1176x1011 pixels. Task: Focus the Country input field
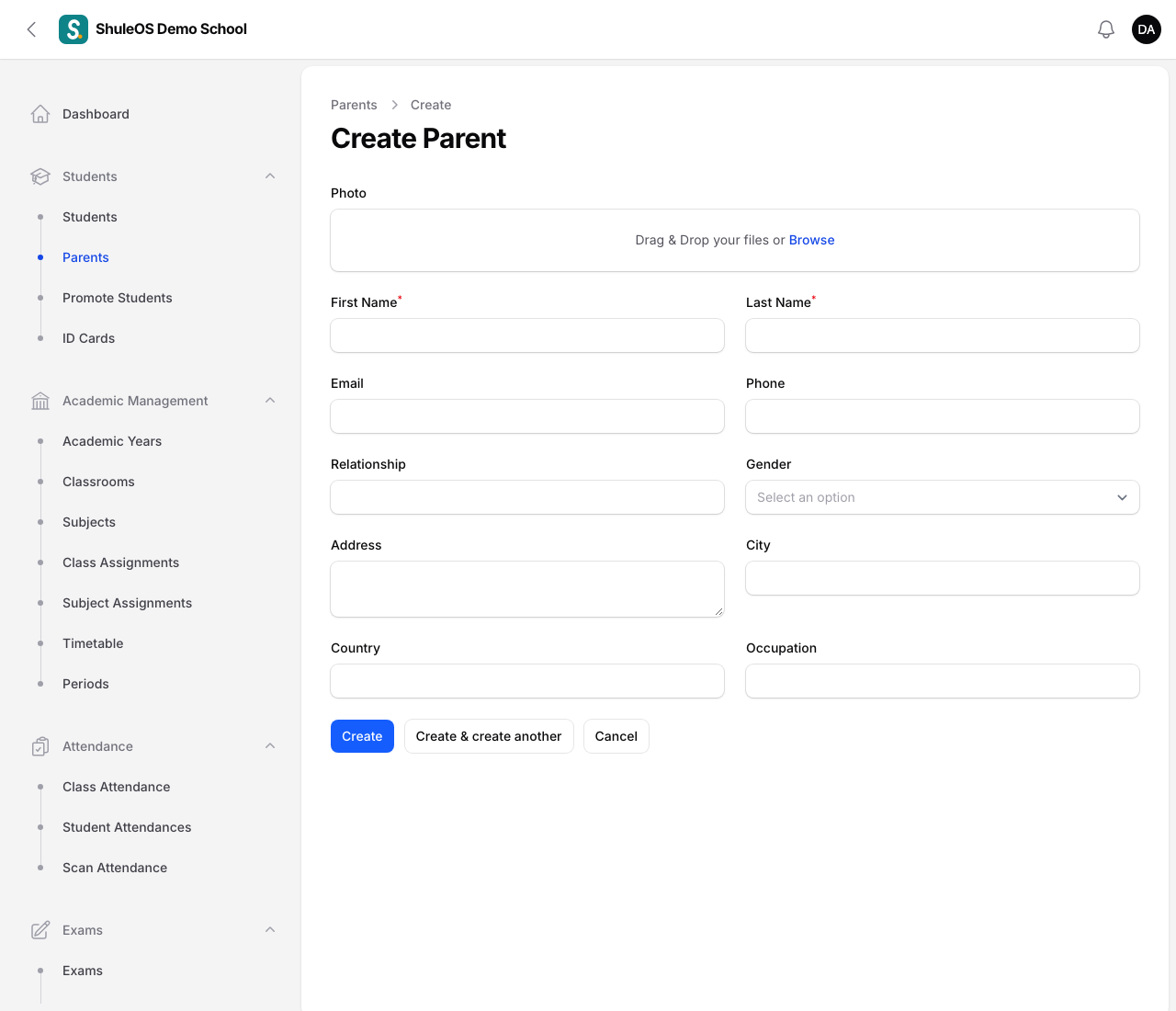point(527,681)
